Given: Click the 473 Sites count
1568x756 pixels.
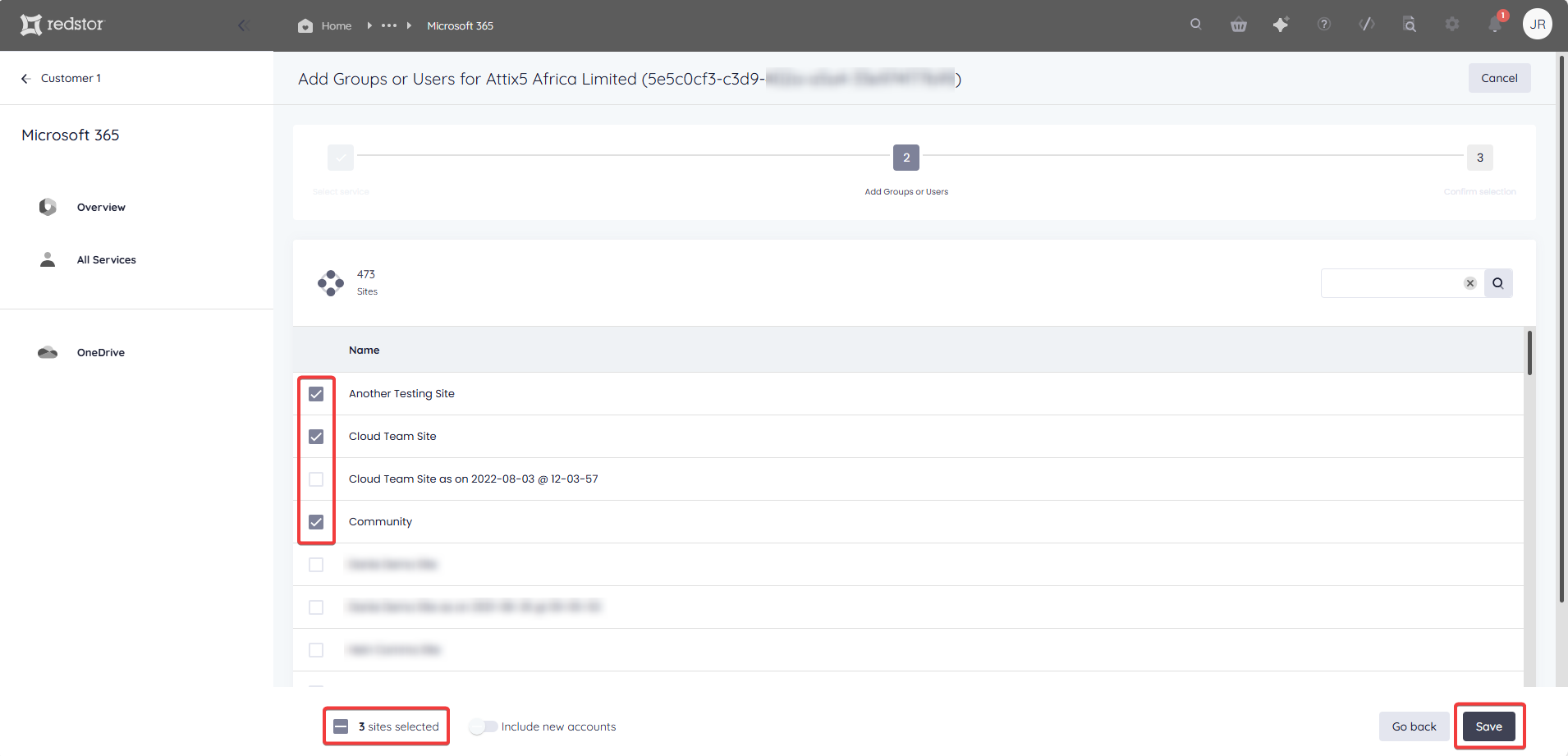Looking at the screenshot, I should pos(367,282).
